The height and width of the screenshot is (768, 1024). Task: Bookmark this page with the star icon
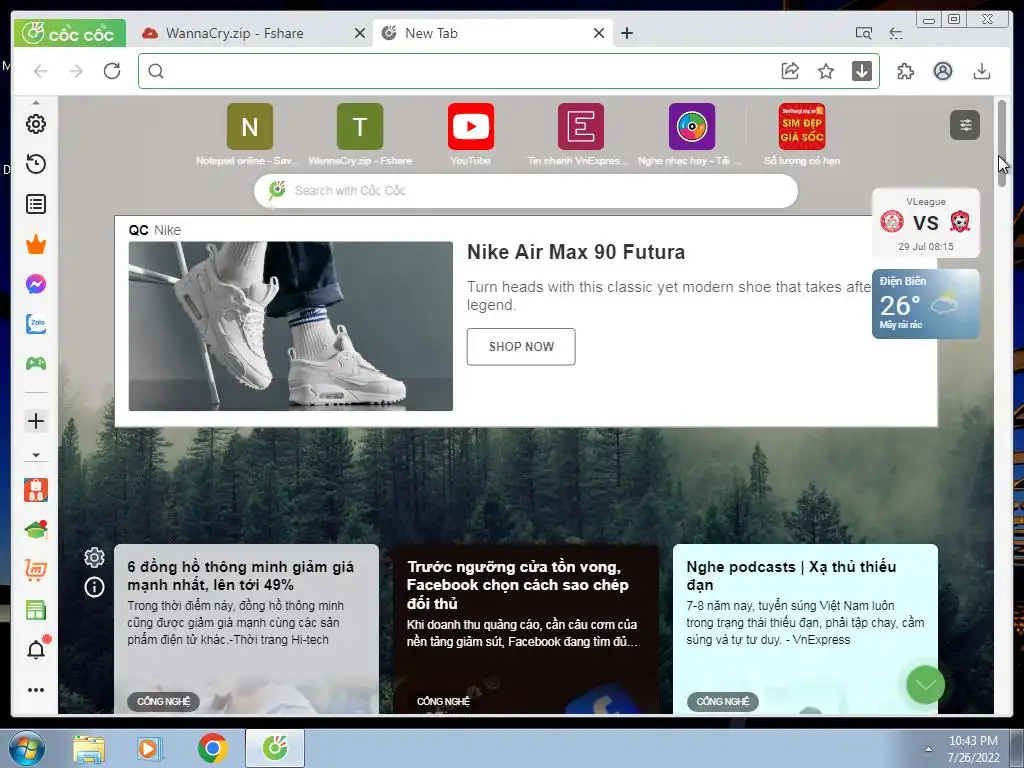pos(826,71)
